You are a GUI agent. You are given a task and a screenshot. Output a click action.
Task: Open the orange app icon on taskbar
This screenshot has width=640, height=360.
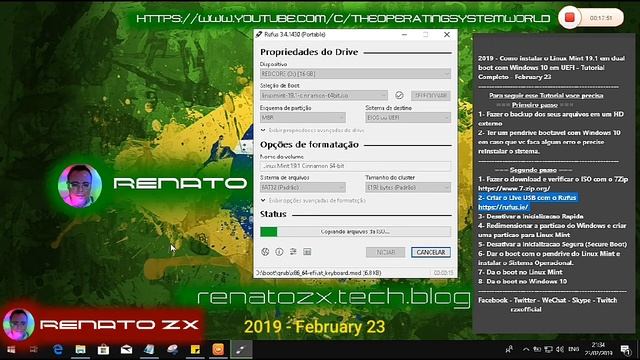click(x=218, y=349)
